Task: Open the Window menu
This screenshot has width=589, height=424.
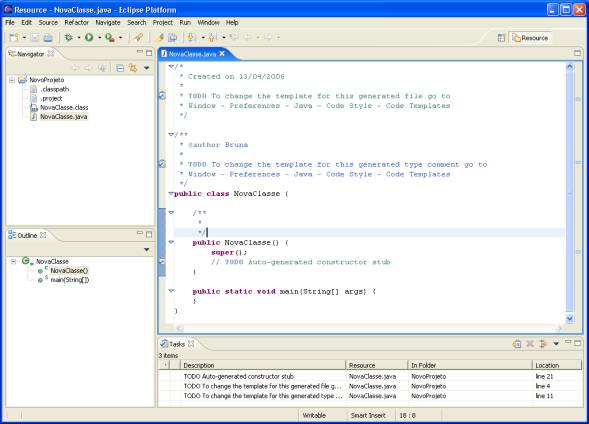Action: click(x=208, y=23)
